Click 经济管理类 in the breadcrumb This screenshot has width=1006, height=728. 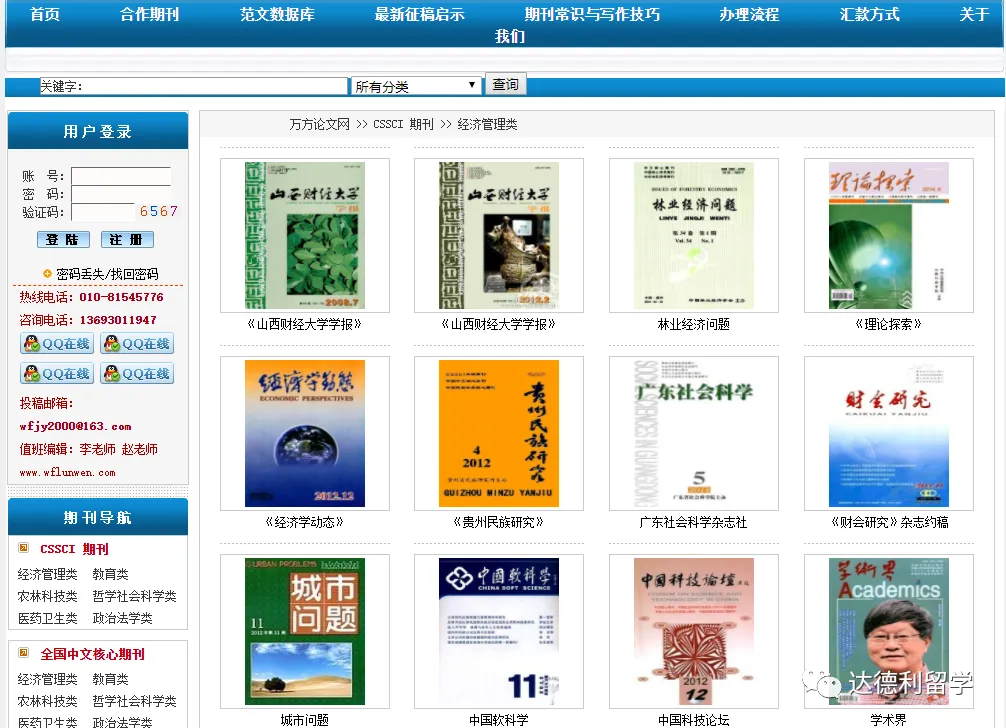[x=488, y=124]
